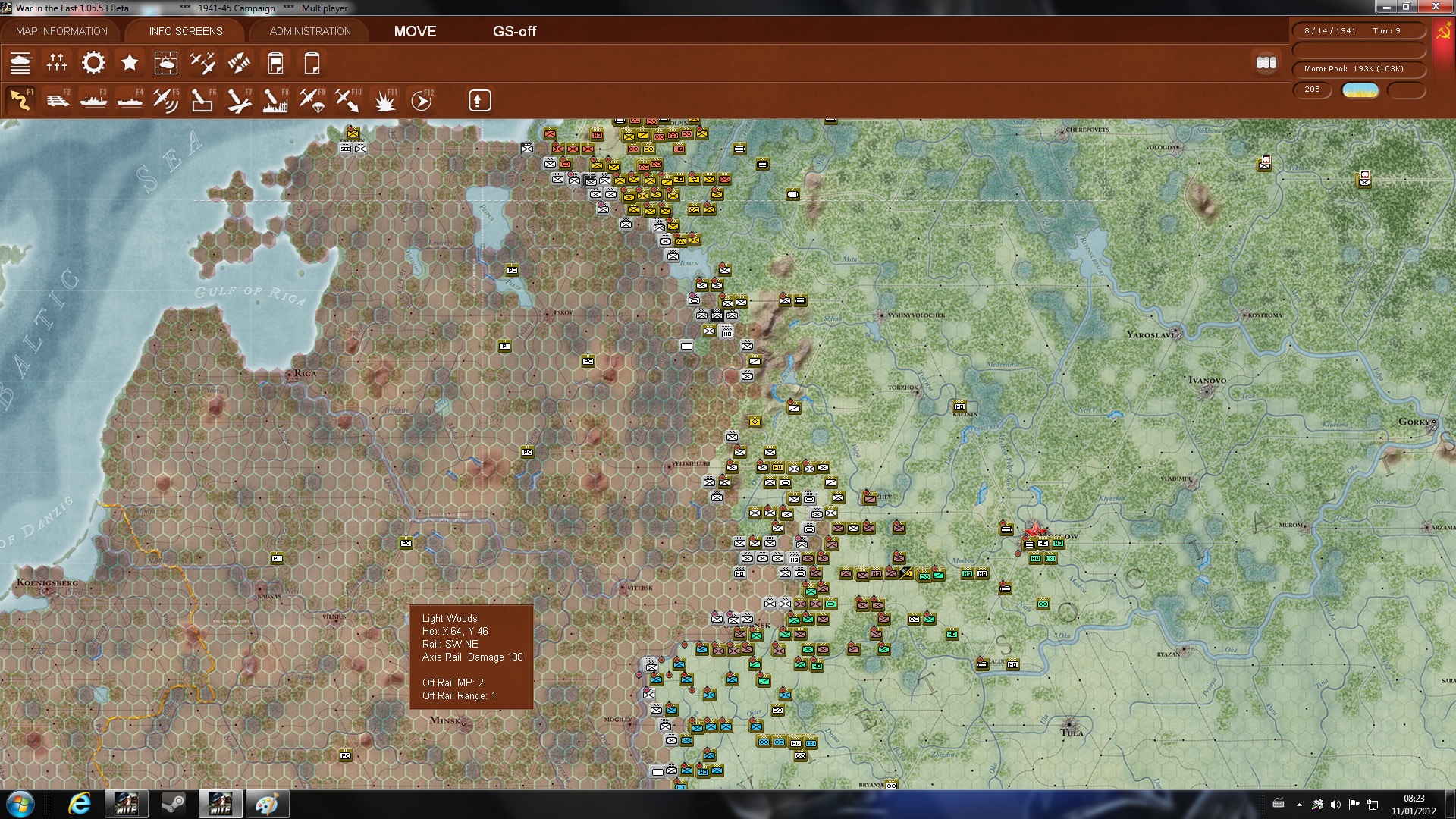The image size is (1456, 819).
Task: Click the crossed arrows reinforcement icon
Action: click(x=239, y=63)
